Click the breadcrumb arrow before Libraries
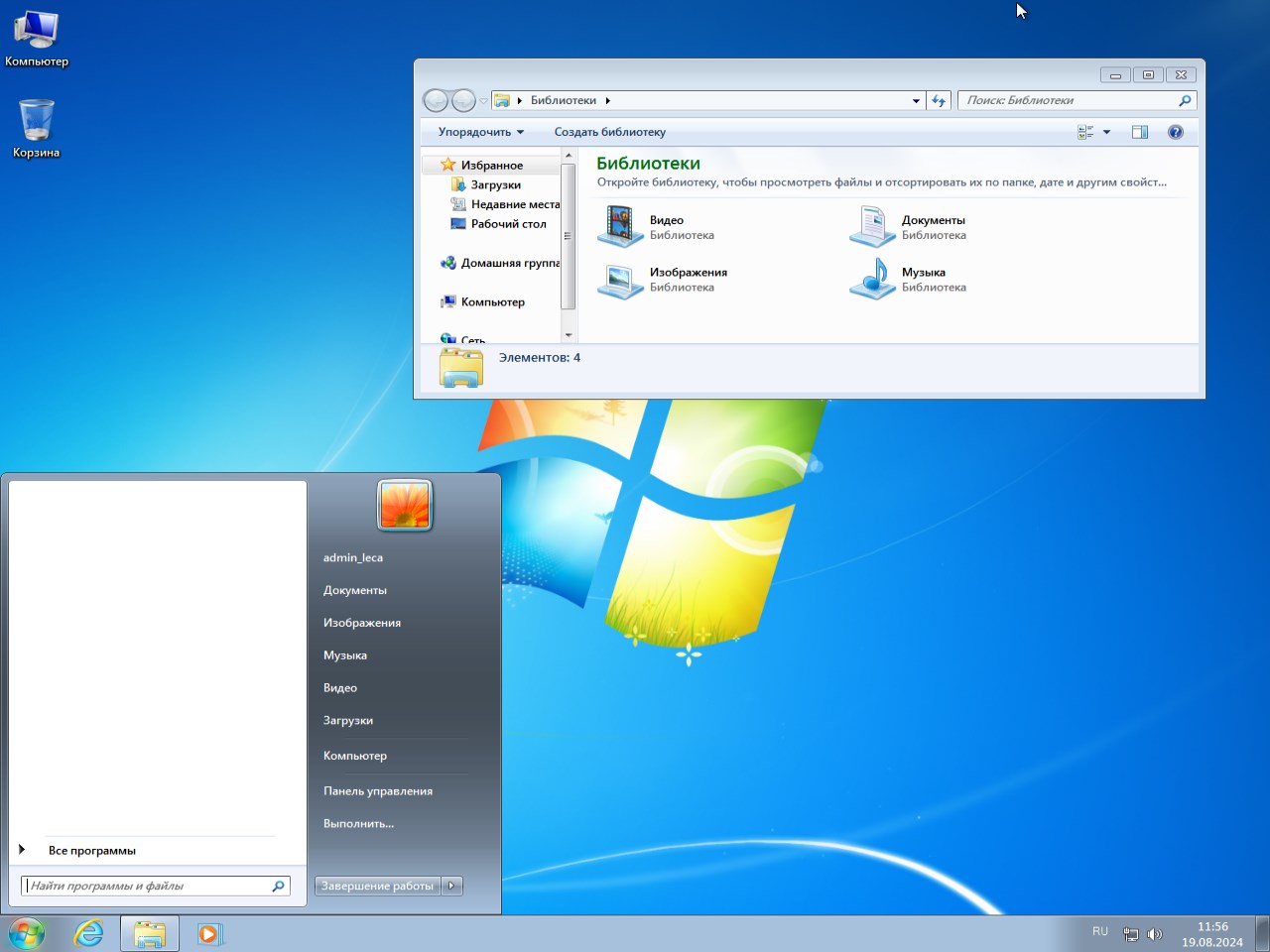1270x952 pixels. click(x=520, y=100)
